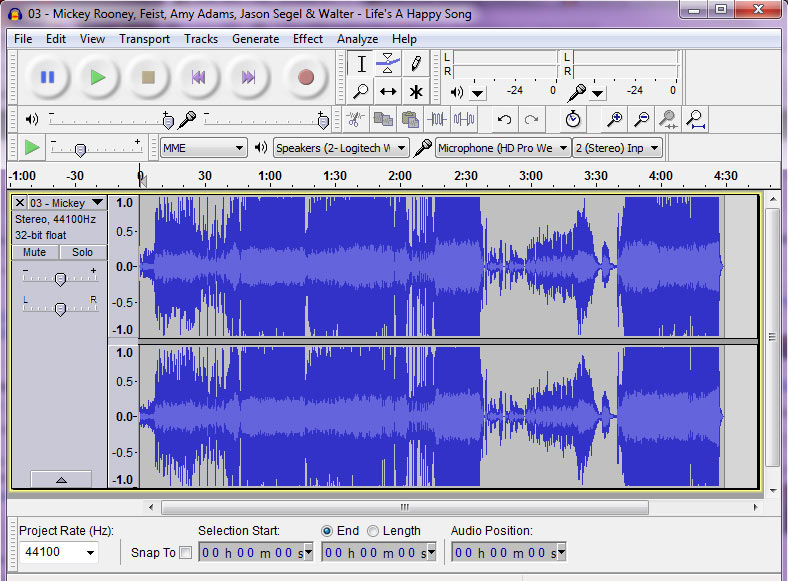This screenshot has width=788, height=581.
Task: Open the Tracks menu
Action: (x=201, y=39)
